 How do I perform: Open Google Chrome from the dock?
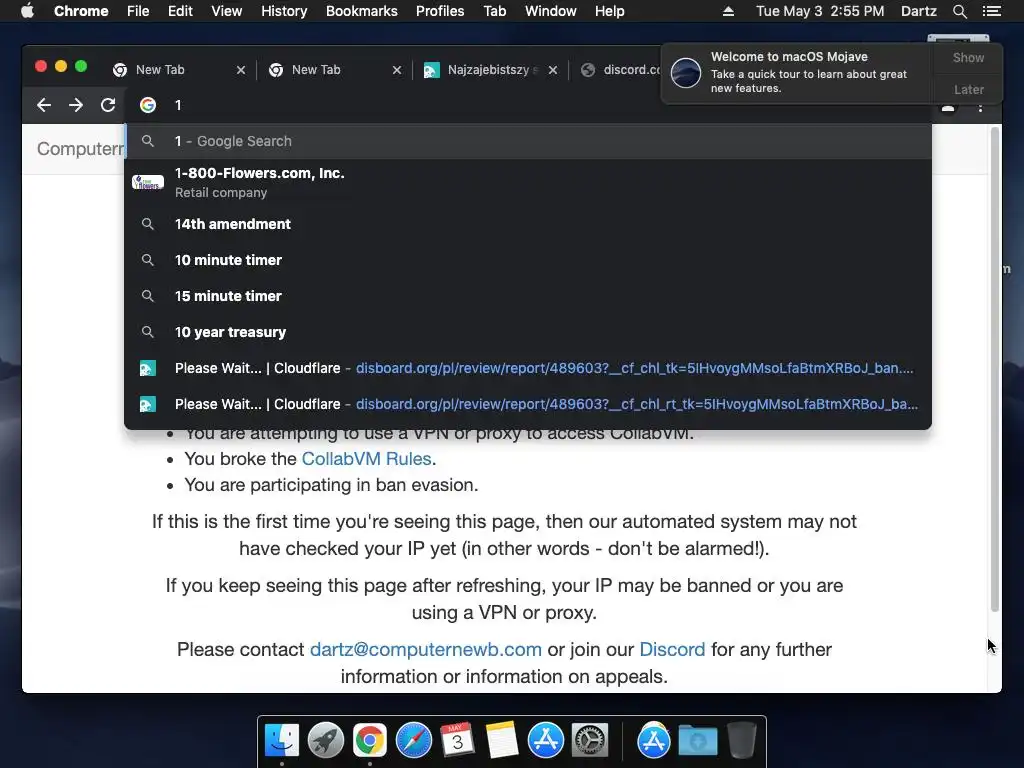pos(370,741)
